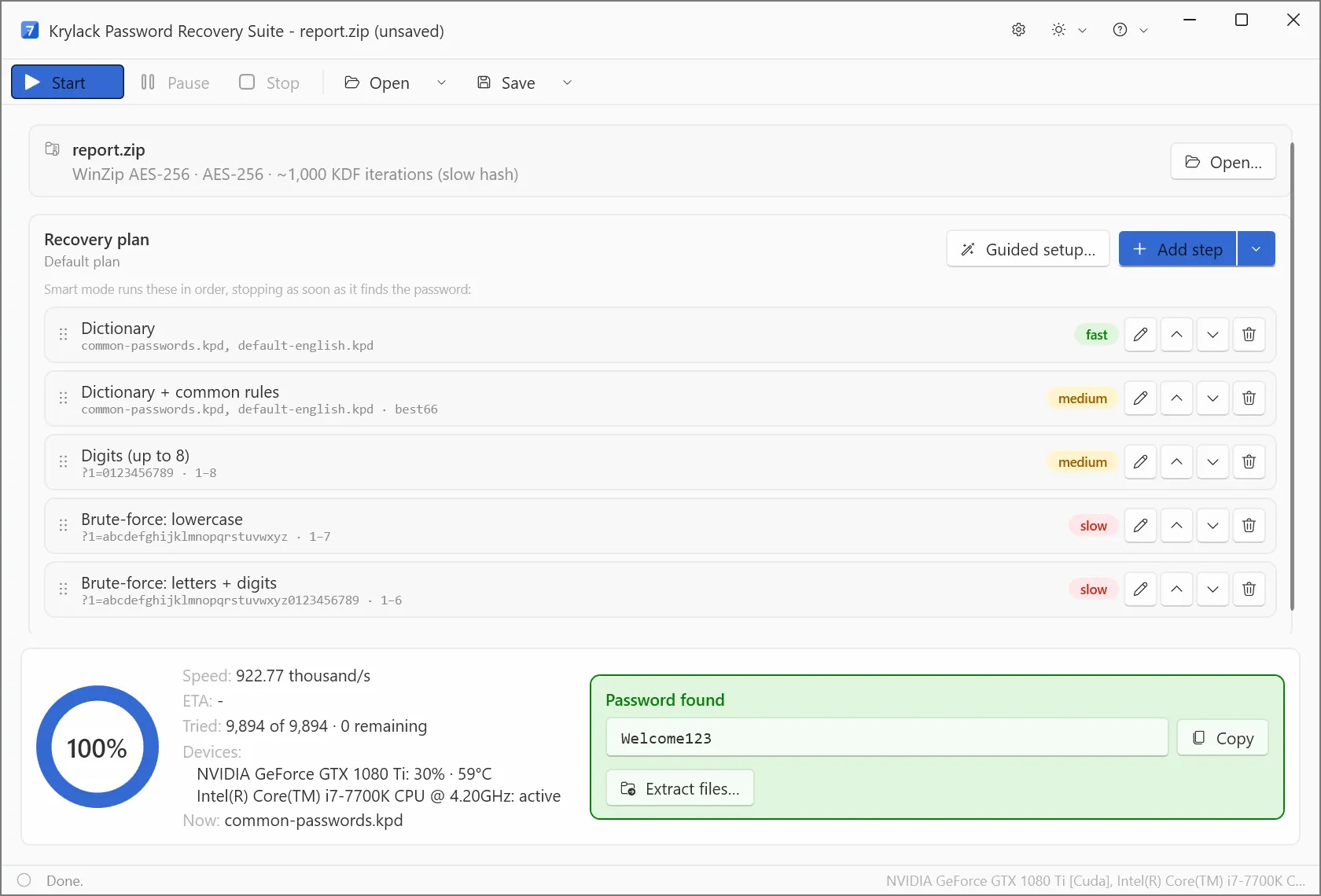Delete the Digits (up to 8) step
The image size is (1321, 896).
[1249, 462]
